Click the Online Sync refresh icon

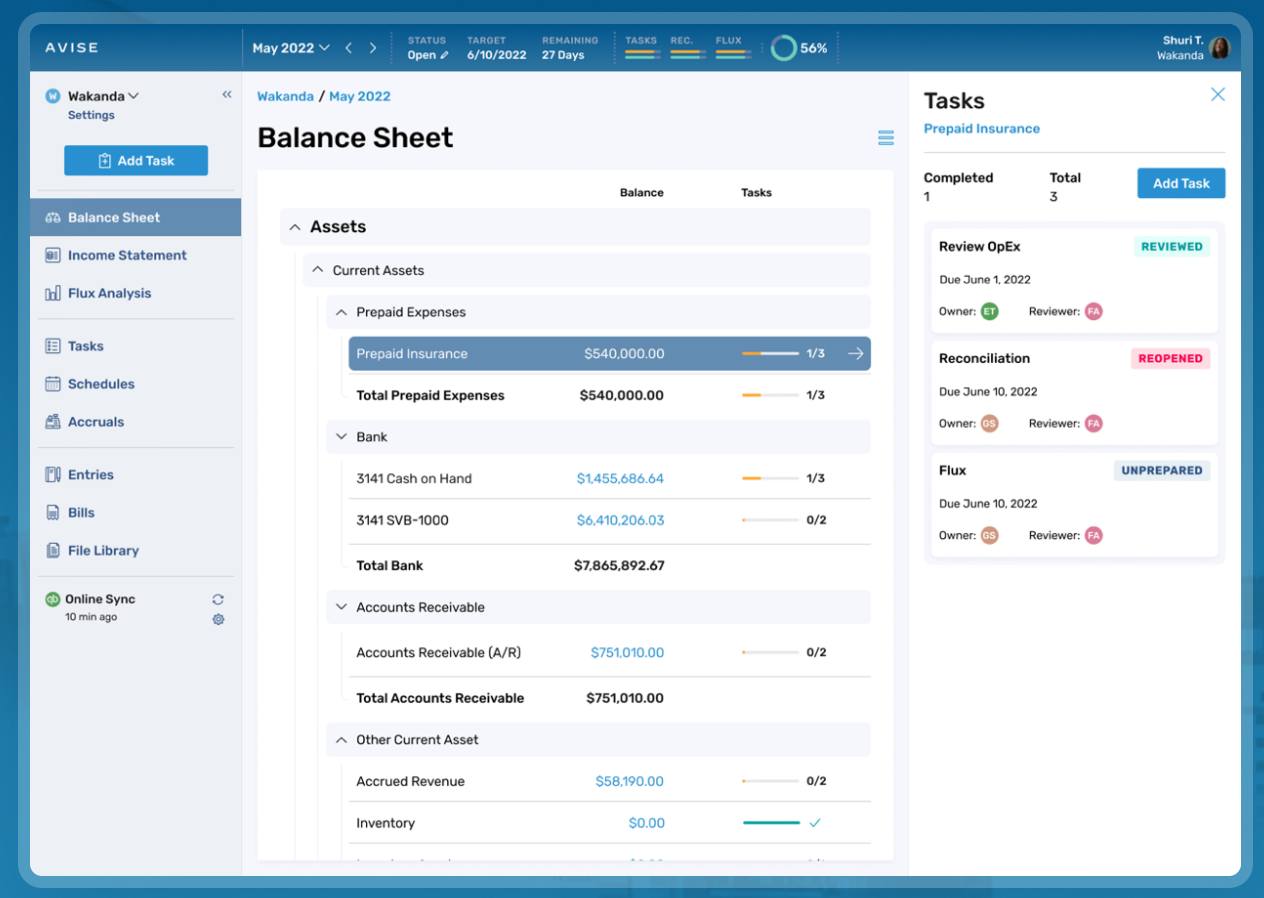click(218, 600)
